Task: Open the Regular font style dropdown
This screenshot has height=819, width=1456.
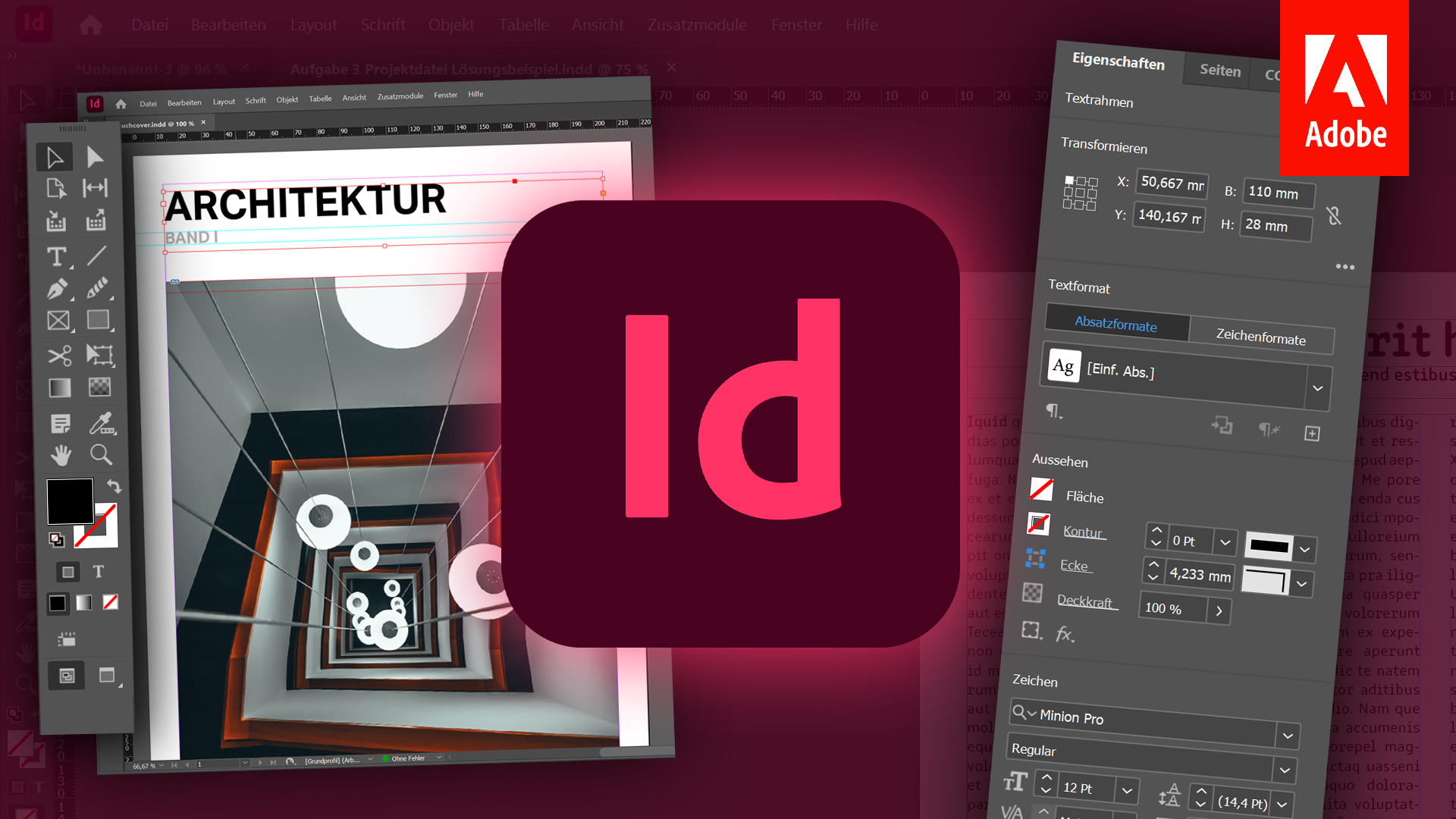Action: [1285, 770]
